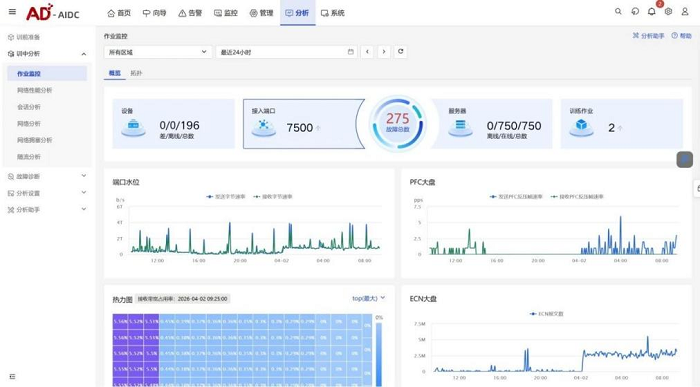This screenshot has width=700, height=387.
Task: Click the calendar icon in time range field
Action: click(x=350, y=52)
